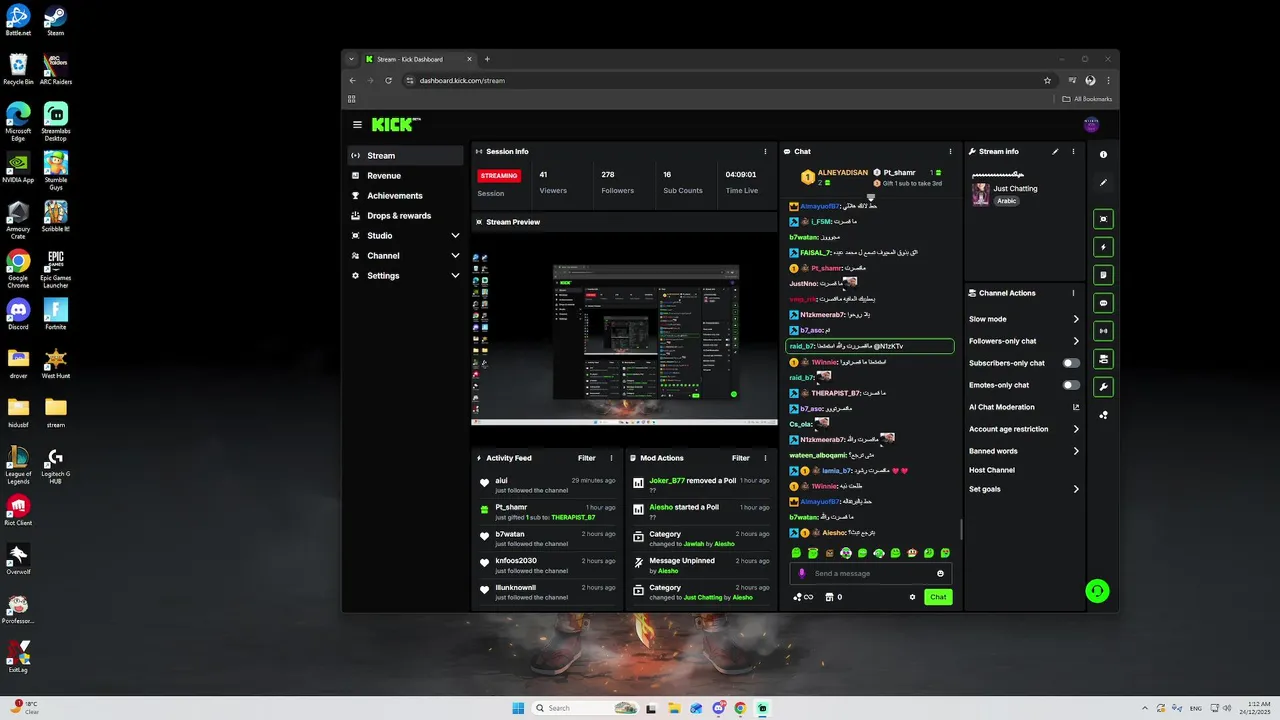Click the info icon in right toolbar
This screenshot has width=1280, height=720.
[1104, 155]
